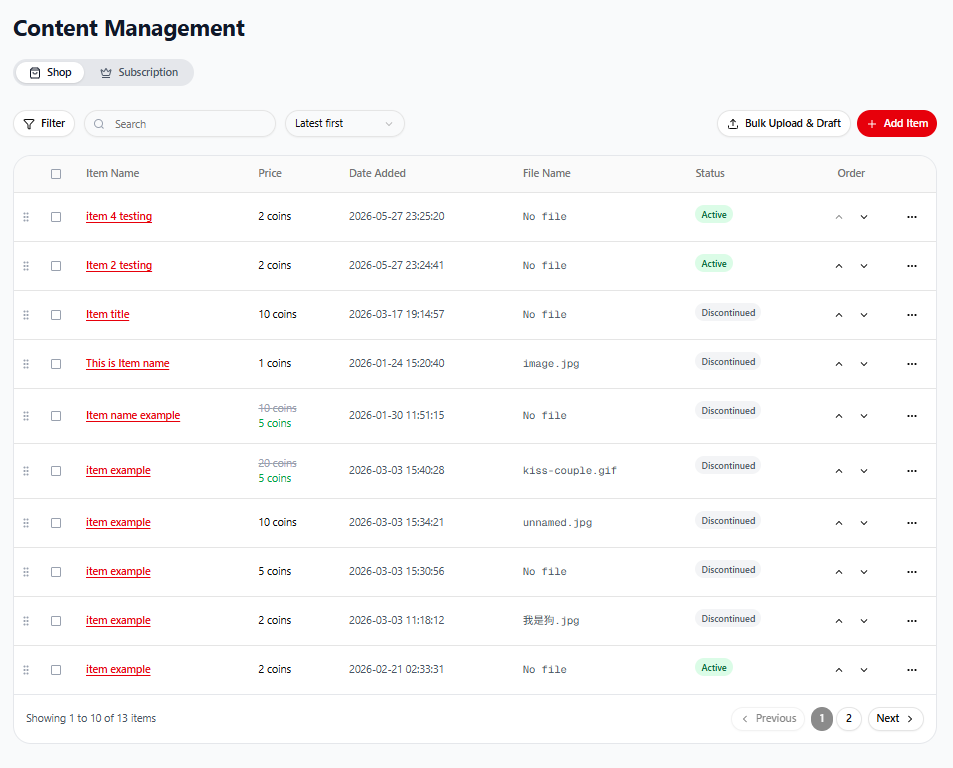Click date '2026-01-30 11:51:15'
This screenshot has height=768, width=953.
coord(396,416)
